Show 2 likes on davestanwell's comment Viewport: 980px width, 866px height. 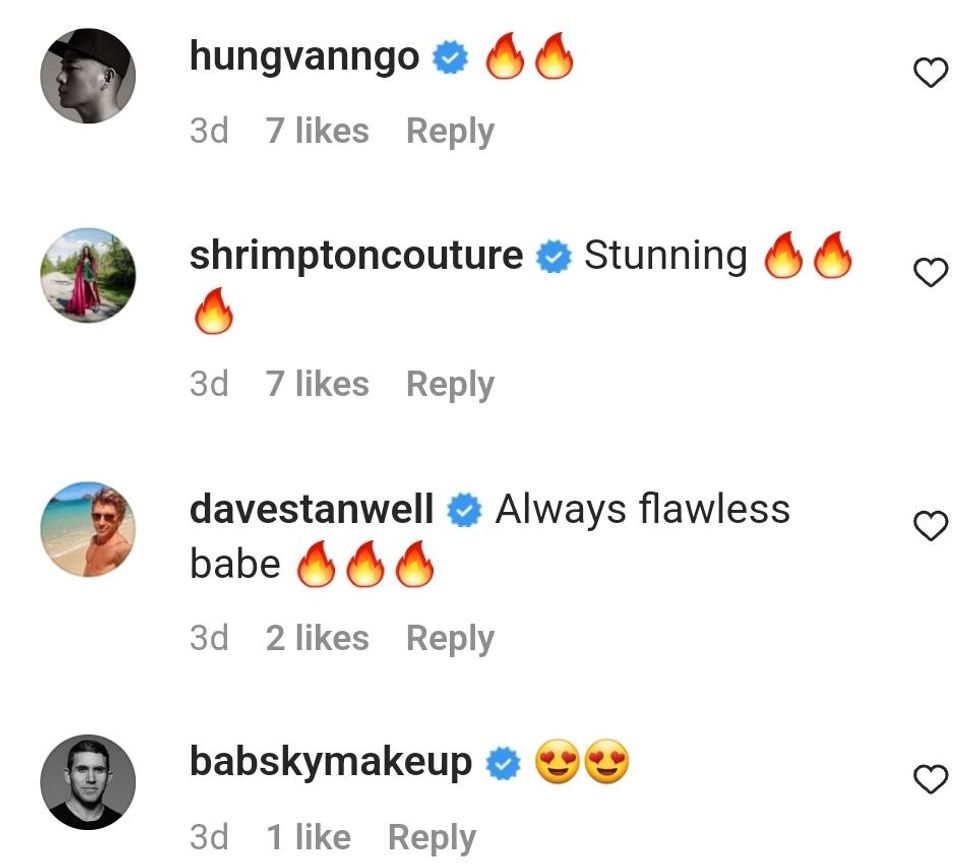click(x=317, y=638)
